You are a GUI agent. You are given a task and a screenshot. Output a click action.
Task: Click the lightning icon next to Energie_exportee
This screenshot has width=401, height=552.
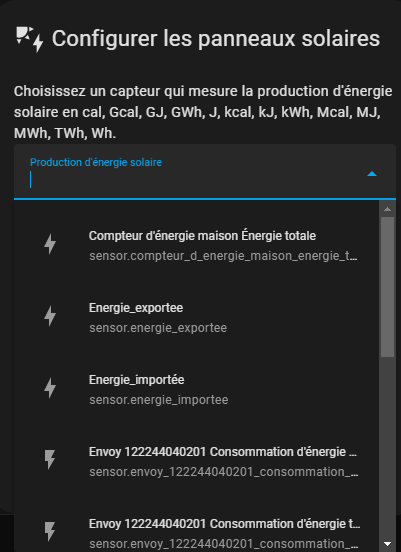coord(50,316)
